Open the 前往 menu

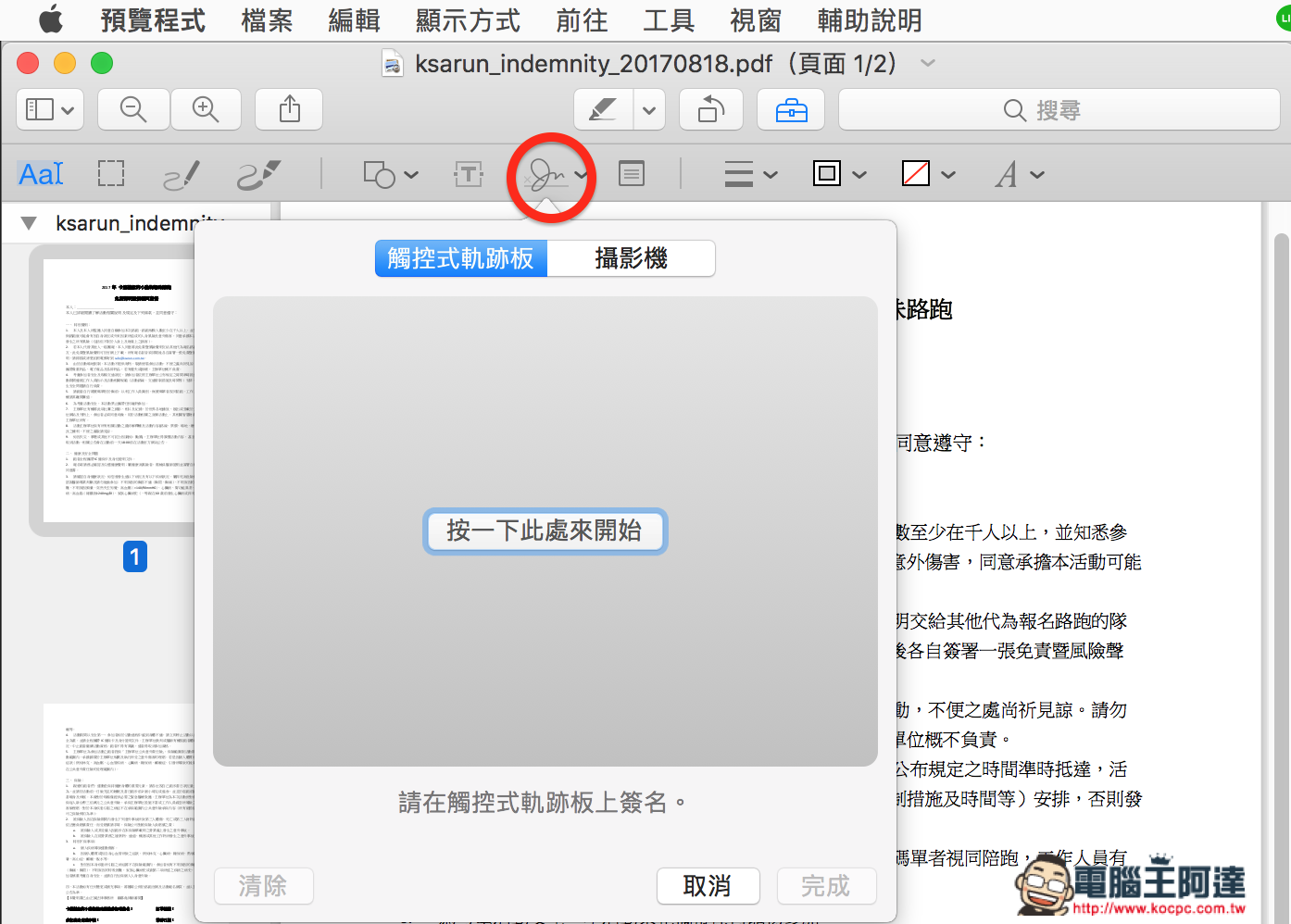[x=582, y=19]
